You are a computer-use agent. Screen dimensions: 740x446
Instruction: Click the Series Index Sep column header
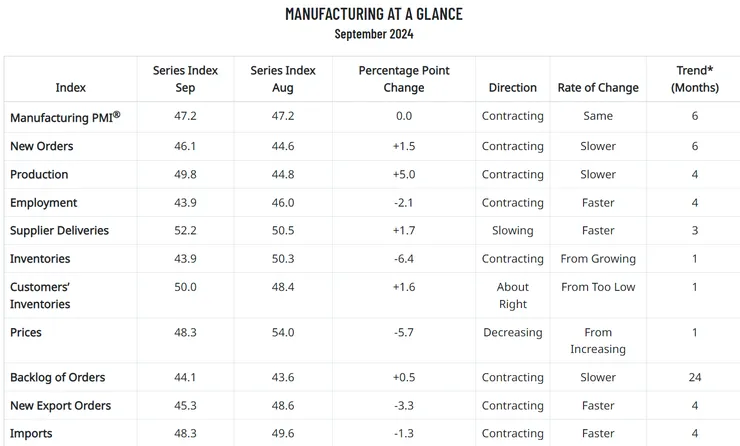185,79
